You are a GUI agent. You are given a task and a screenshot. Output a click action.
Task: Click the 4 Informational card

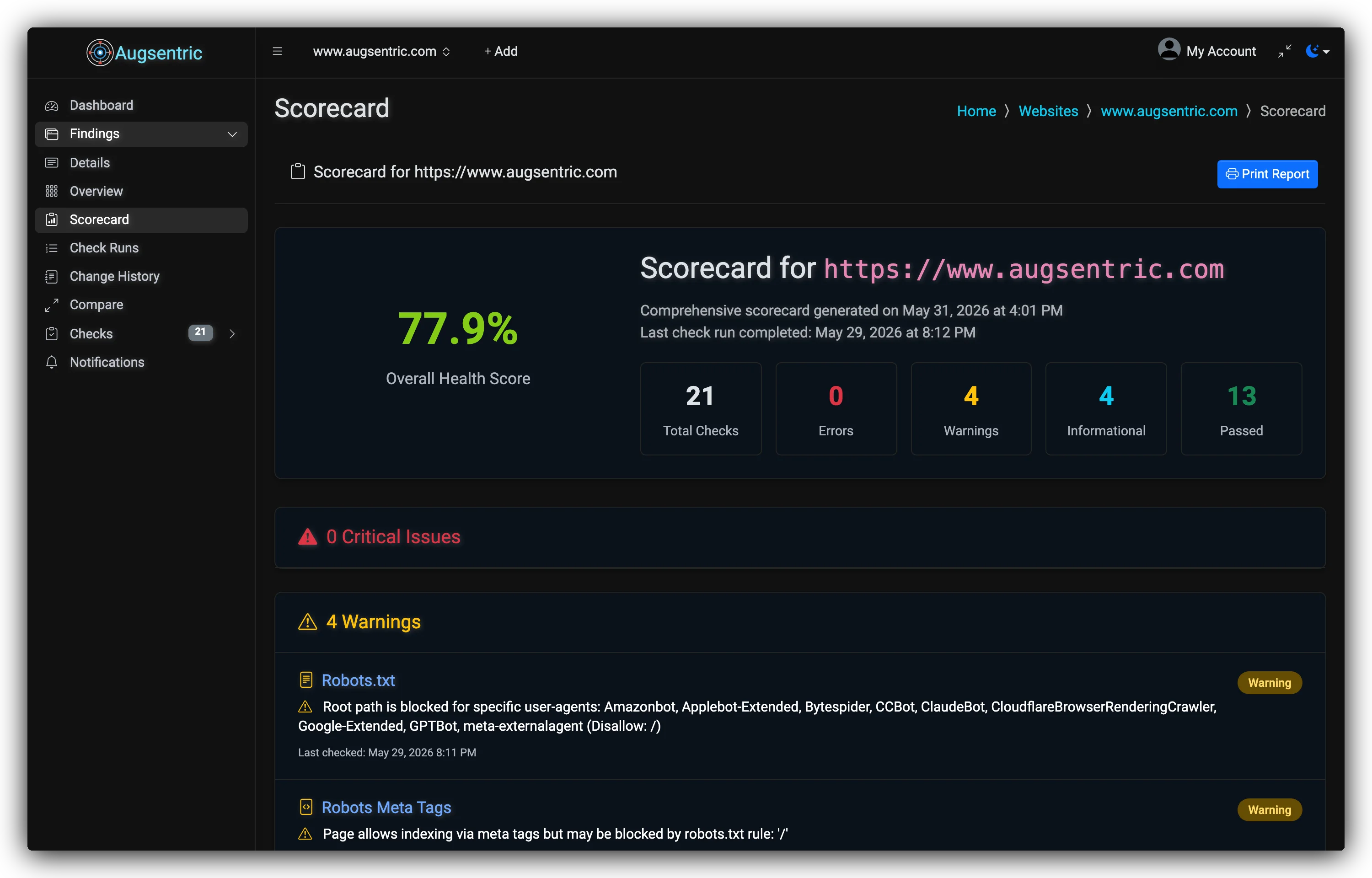click(x=1106, y=409)
